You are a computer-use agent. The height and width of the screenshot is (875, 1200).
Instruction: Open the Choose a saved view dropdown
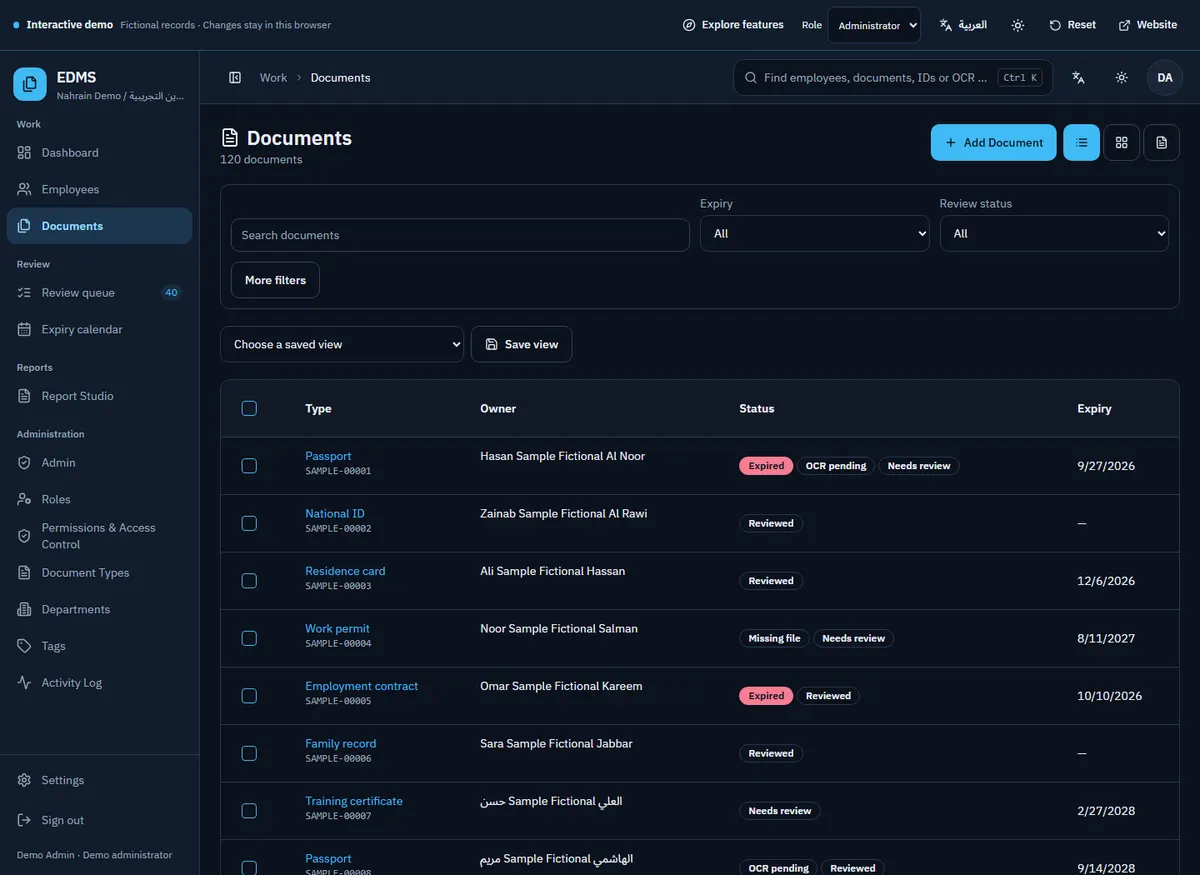[342, 344]
